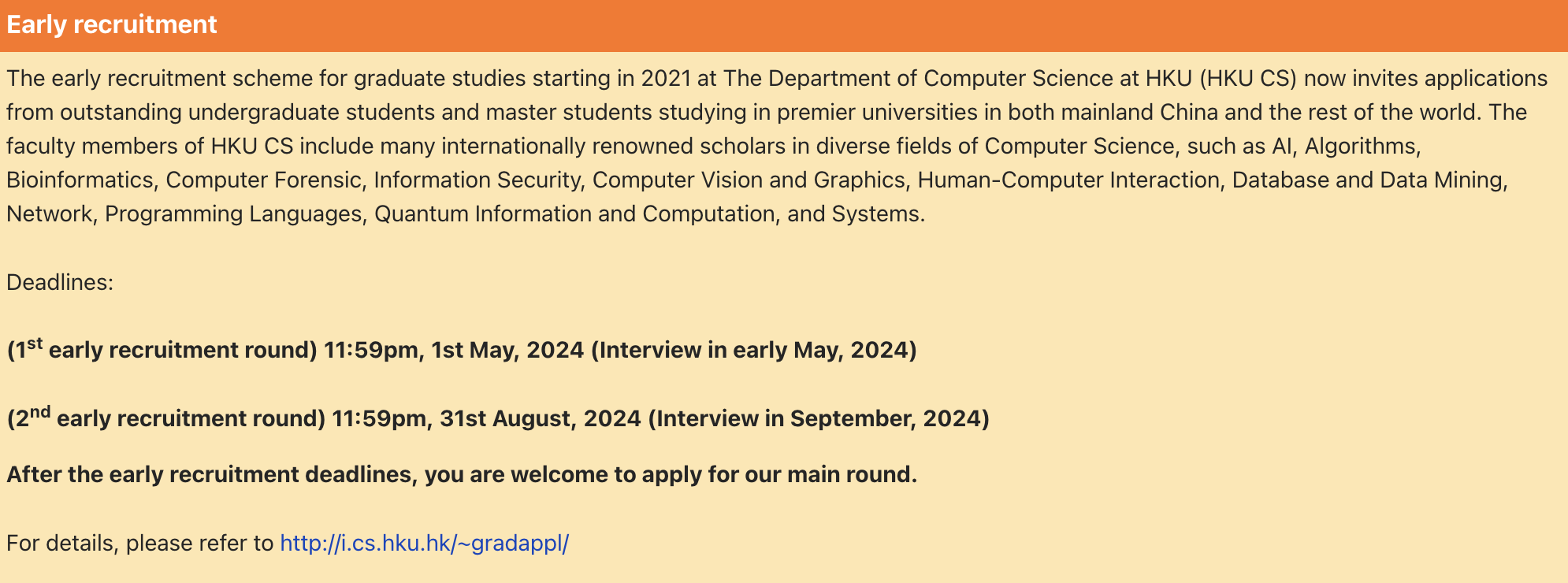Open the i.cs.hku.hk/~gradappl/ link
Viewport: 1568px width, 583px height.
click(425, 543)
